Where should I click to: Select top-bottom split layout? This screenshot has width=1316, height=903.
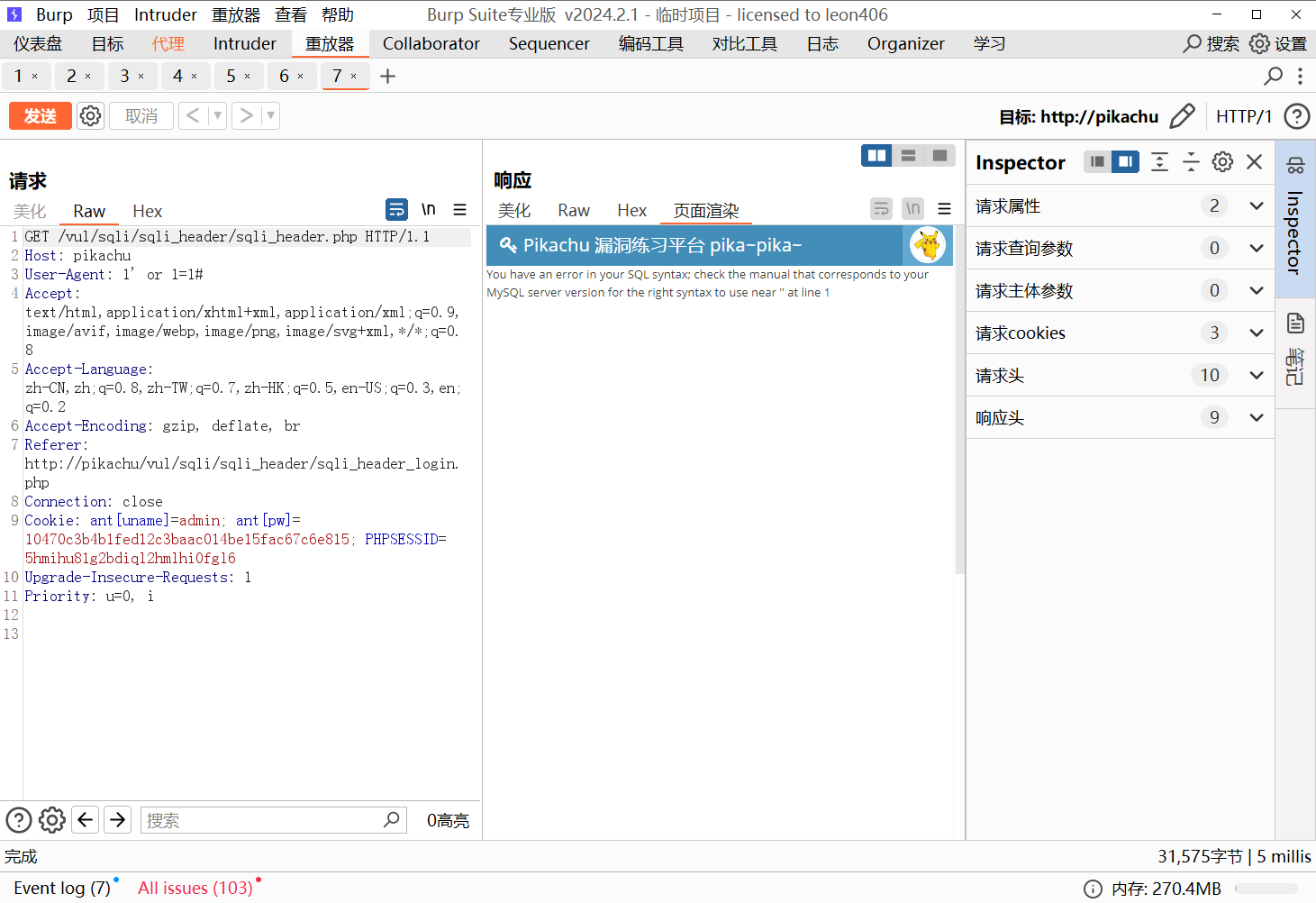[x=908, y=156]
